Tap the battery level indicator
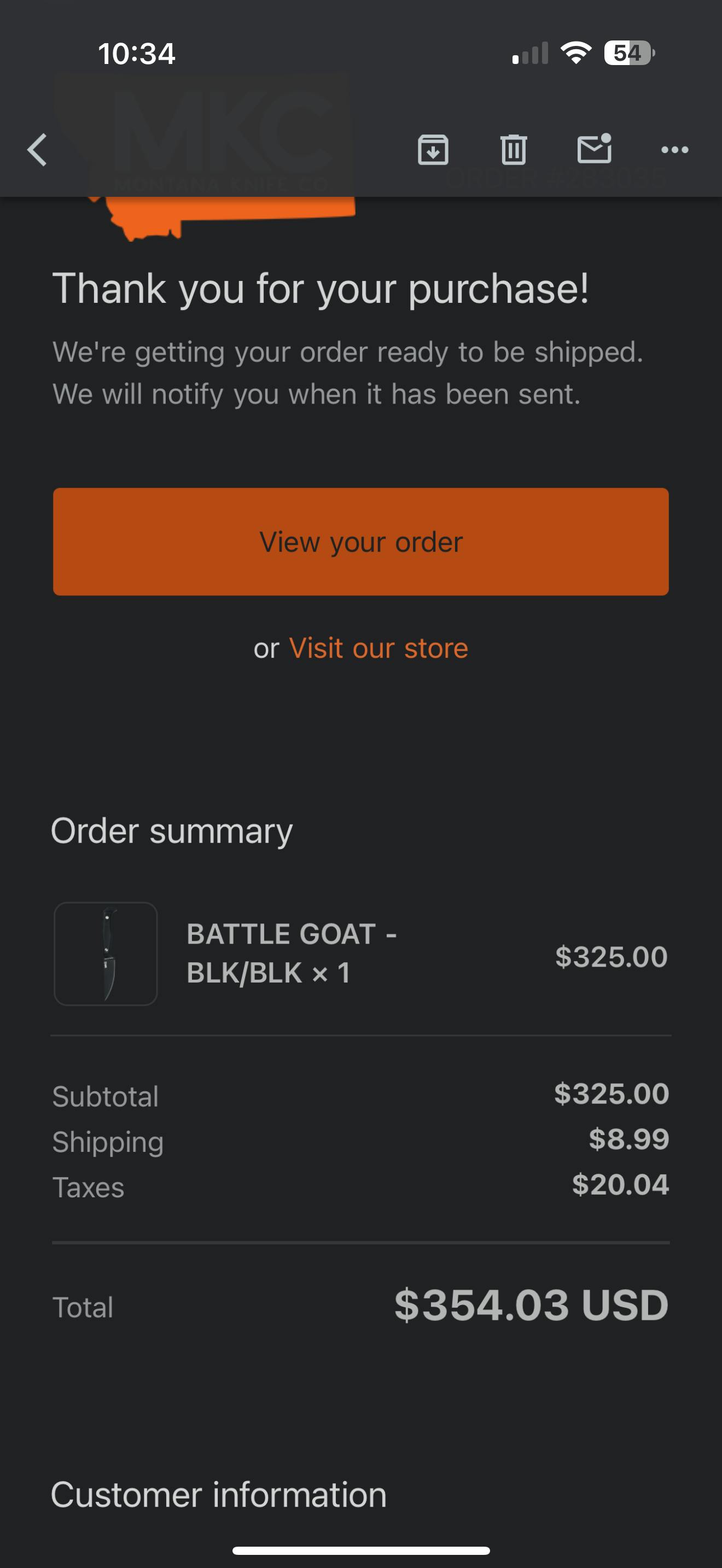722x1568 pixels. (629, 53)
